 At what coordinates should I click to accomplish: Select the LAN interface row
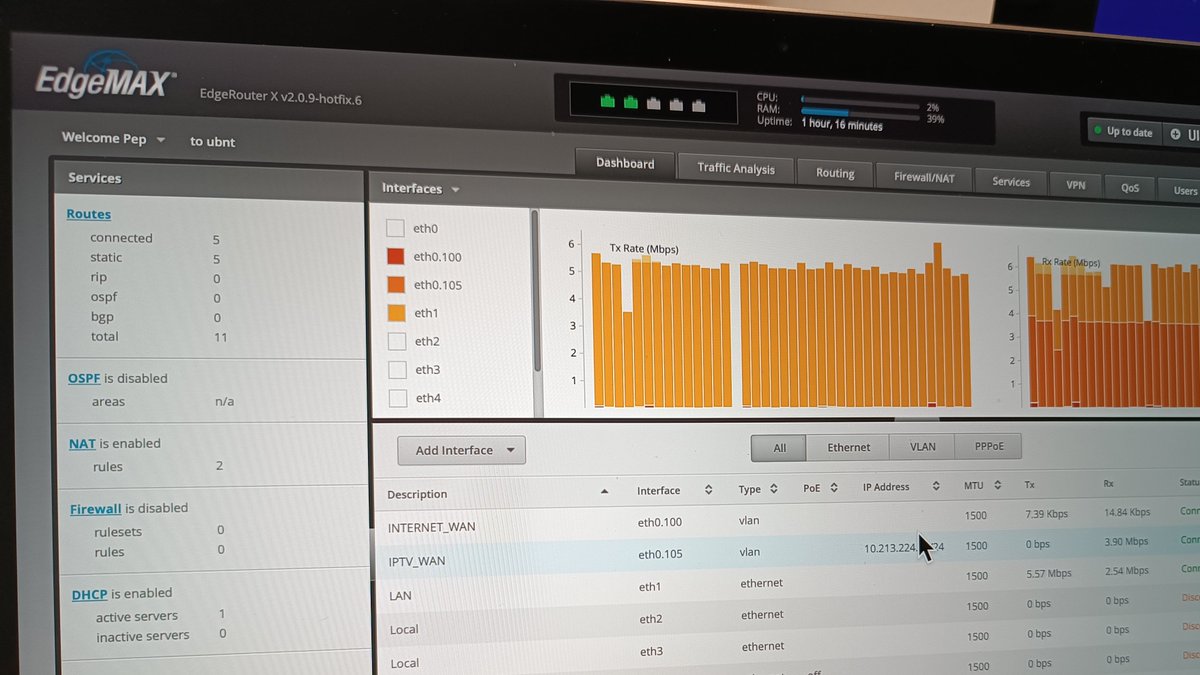[787, 586]
